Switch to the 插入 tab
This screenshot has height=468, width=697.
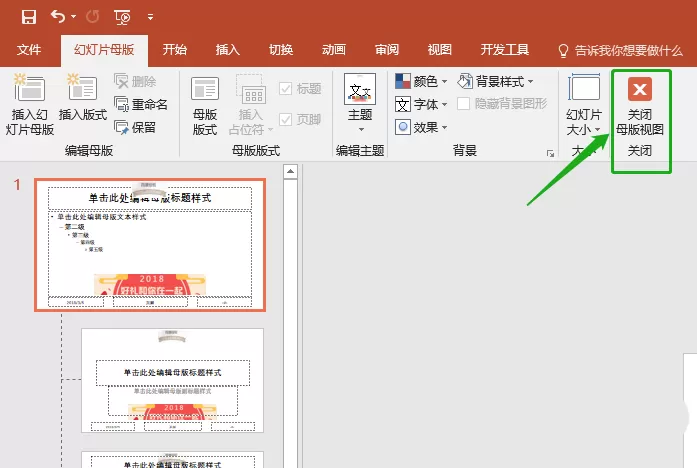pos(228,50)
